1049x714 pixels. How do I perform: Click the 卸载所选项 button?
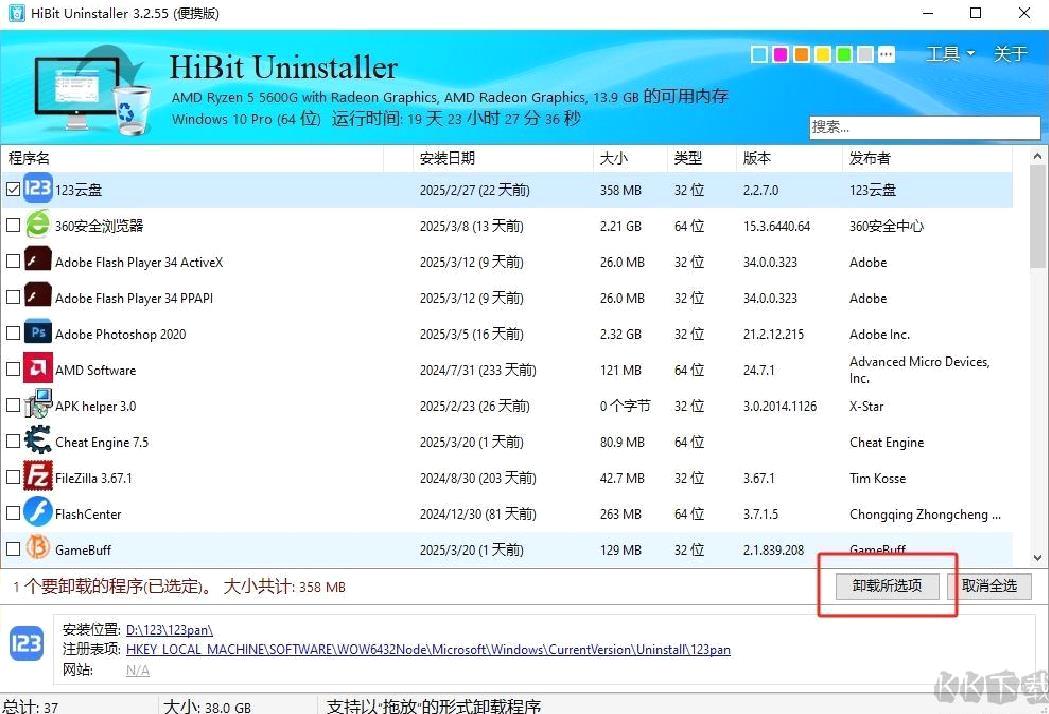888,586
